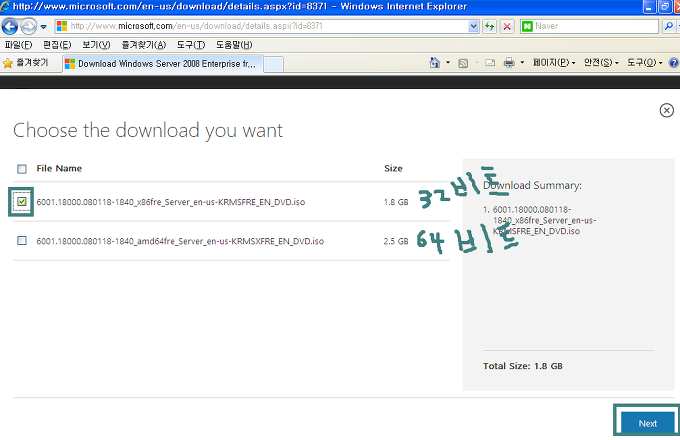Open the 보기(V) menu
680x440 pixels.
[x=96, y=45]
